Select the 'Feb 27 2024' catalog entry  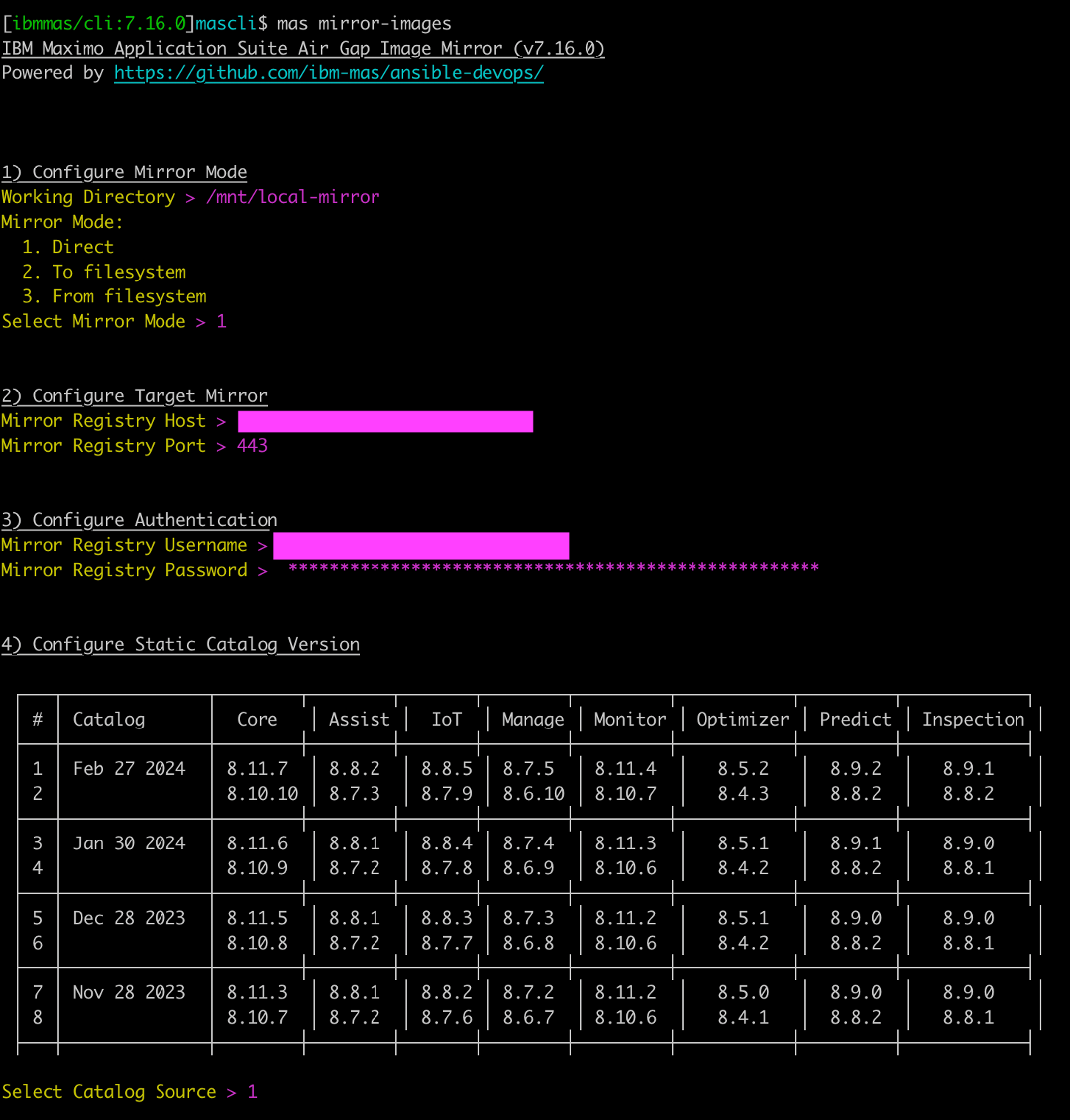pos(129,768)
